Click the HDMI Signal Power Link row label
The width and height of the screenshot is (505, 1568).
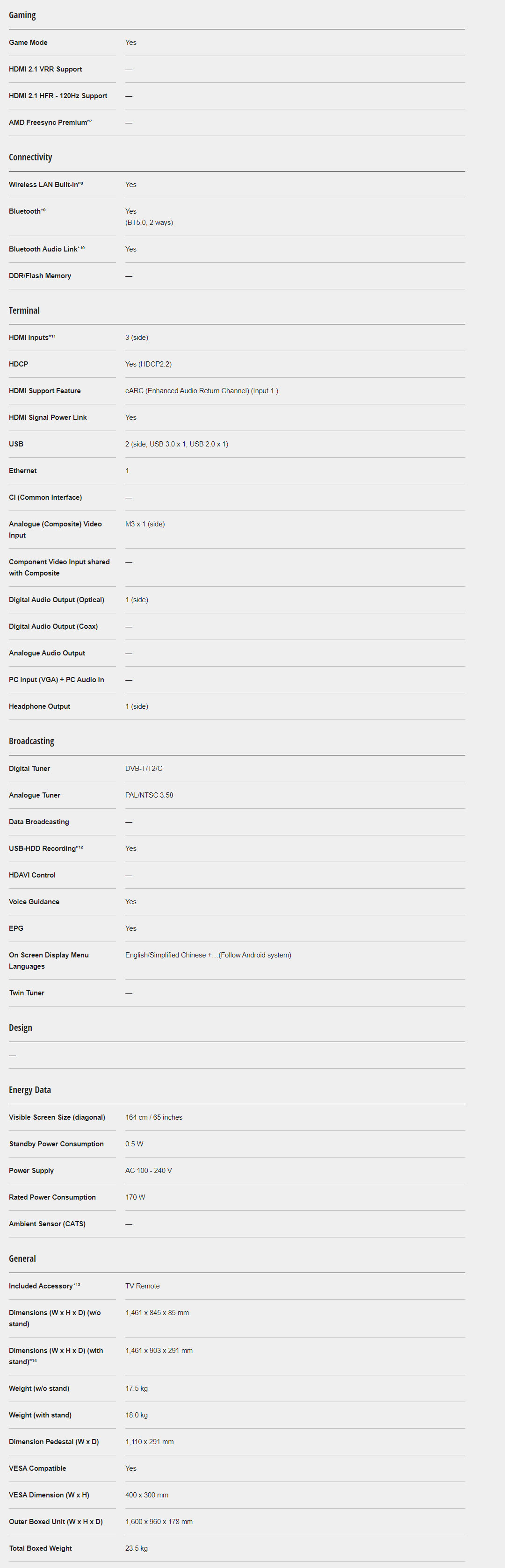click(x=48, y=417)
